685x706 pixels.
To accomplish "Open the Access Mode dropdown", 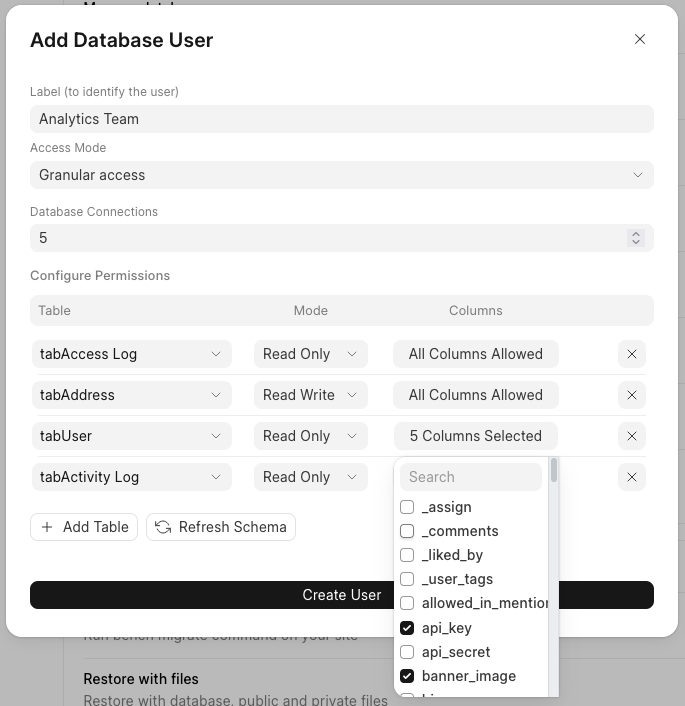I will [341, 175].
